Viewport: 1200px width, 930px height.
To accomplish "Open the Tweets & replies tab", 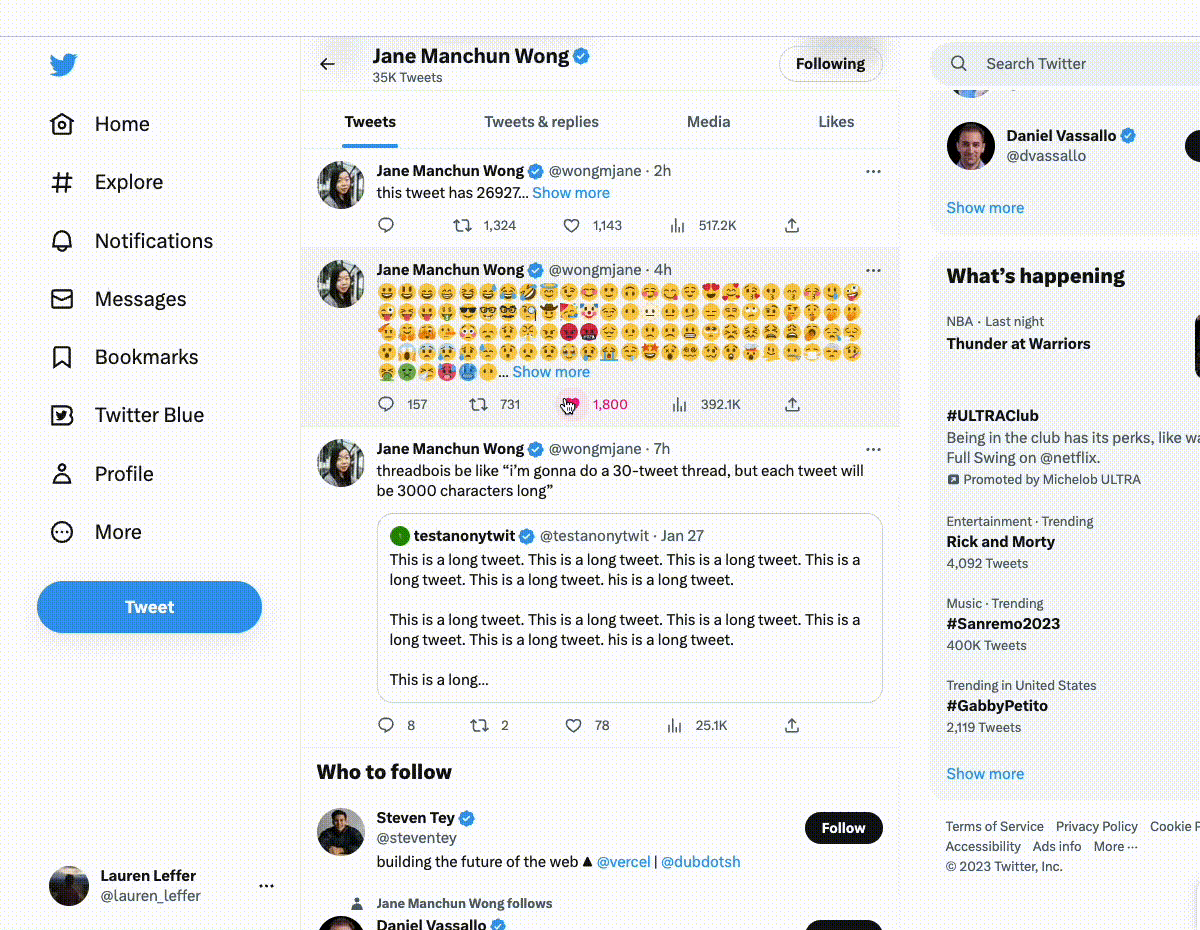I will pyautogui.click(x=541, y=121).
